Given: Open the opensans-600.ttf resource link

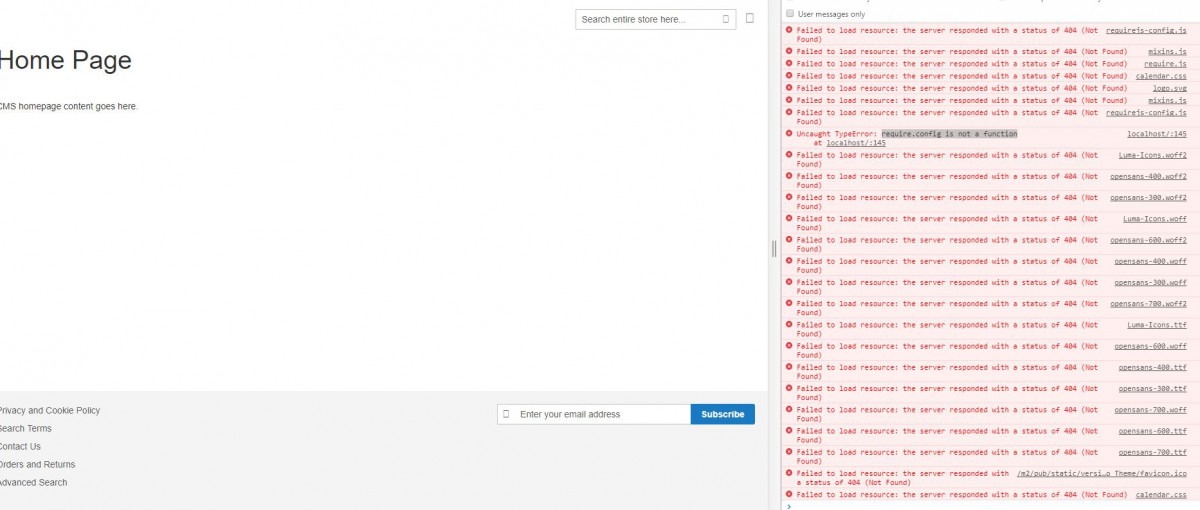Looking at the screenshot, I should 1153,431.
